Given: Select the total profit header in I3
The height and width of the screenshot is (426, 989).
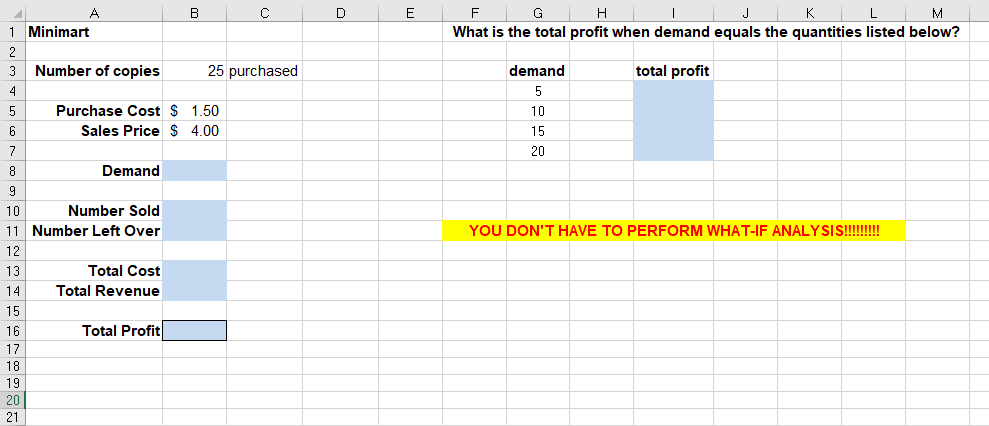Looking at the screenshot, I should point(672,71).
